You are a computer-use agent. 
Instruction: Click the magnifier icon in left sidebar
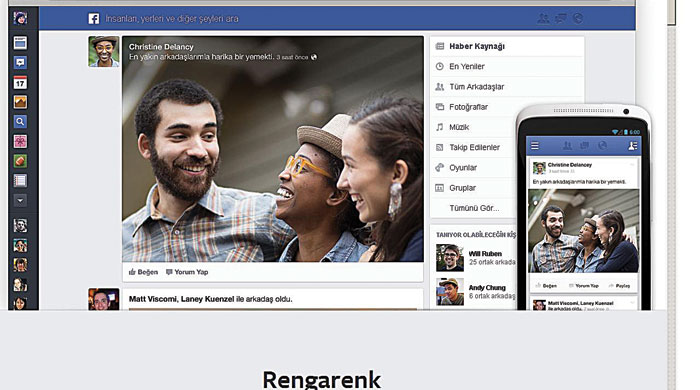pyautogui.click(x=20, y=122)
